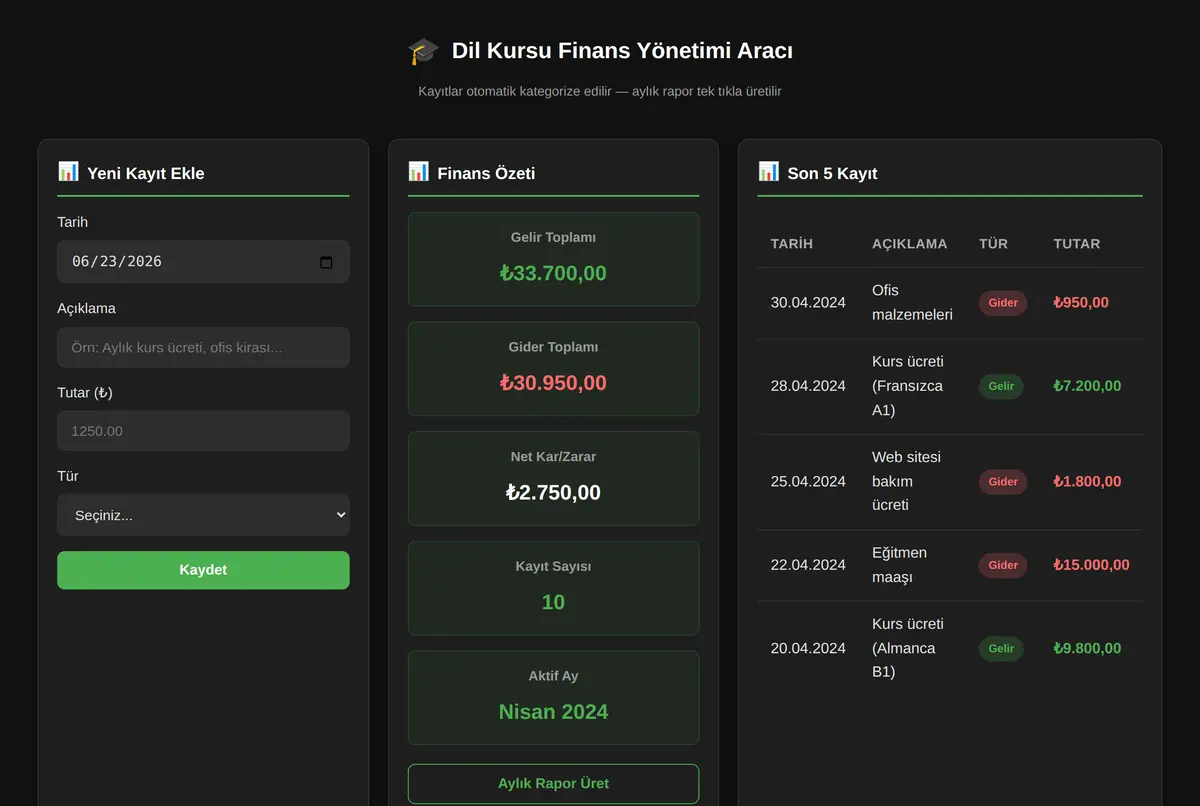Click the date 30.04.2024 in the table
Image resolution: width=1200 pixels, height=806 pixels.
[808, 303]
